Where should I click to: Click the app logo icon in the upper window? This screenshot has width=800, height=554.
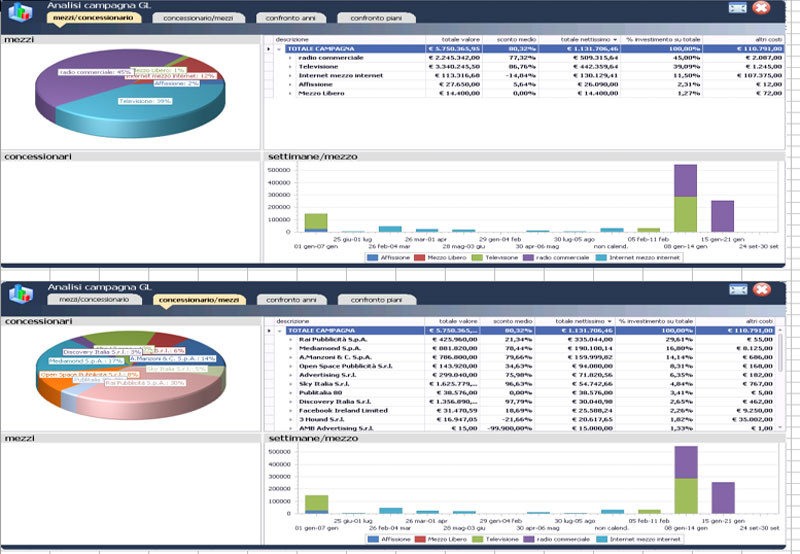click(21, 12)
